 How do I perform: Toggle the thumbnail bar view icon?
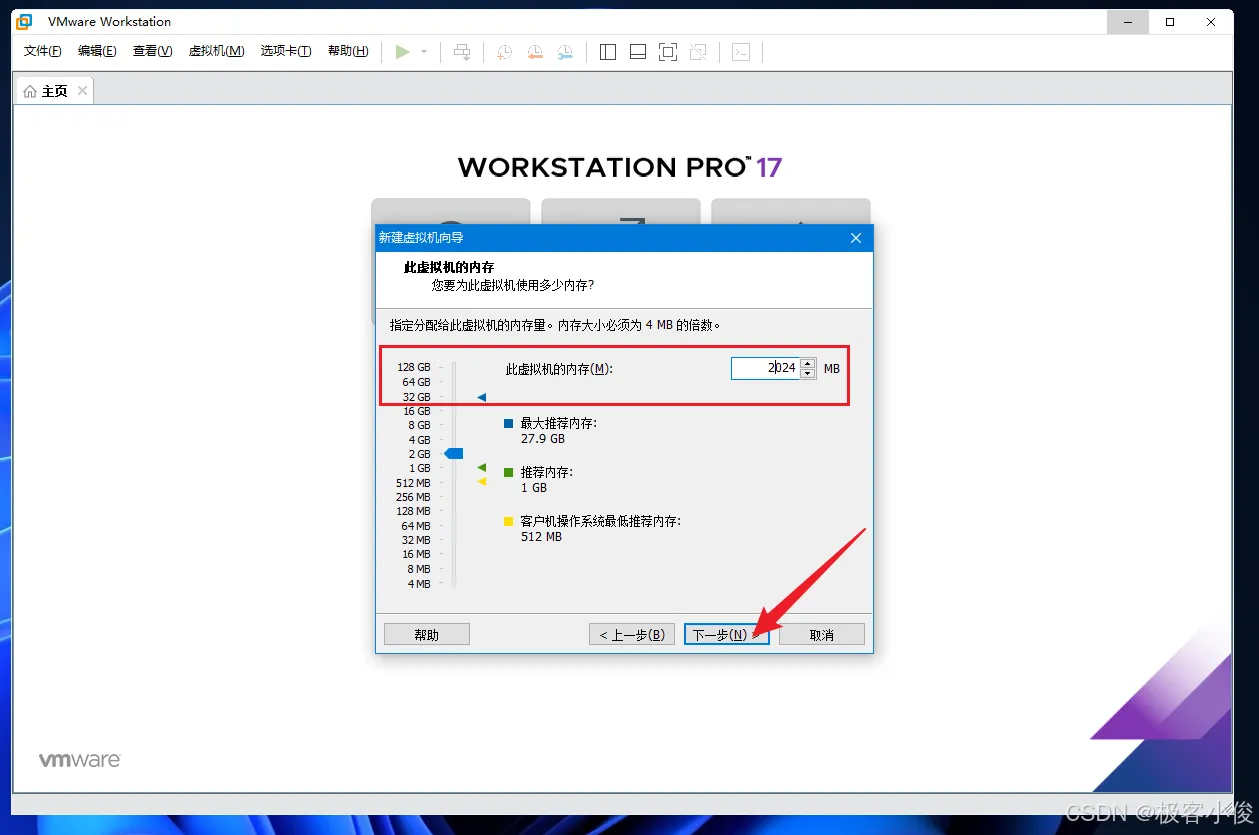point(638,52)
